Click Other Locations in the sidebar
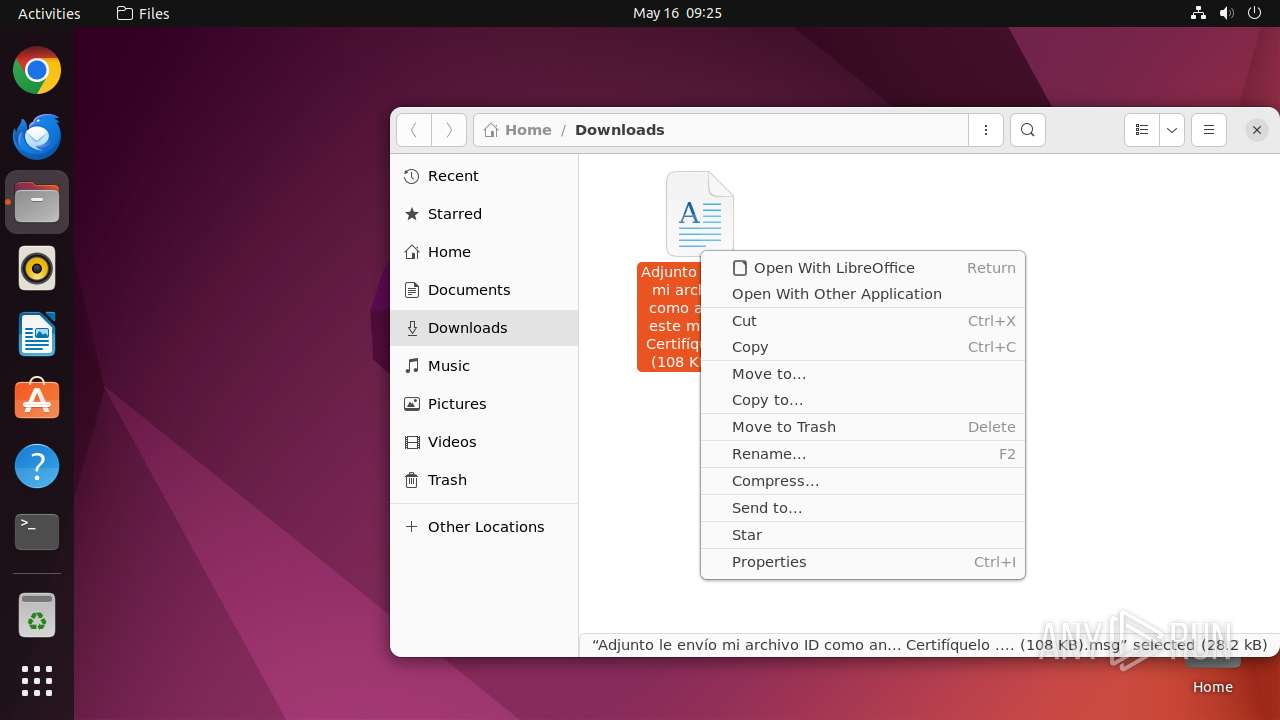Viewport: 1280px width, 720px height. [484, 527]
